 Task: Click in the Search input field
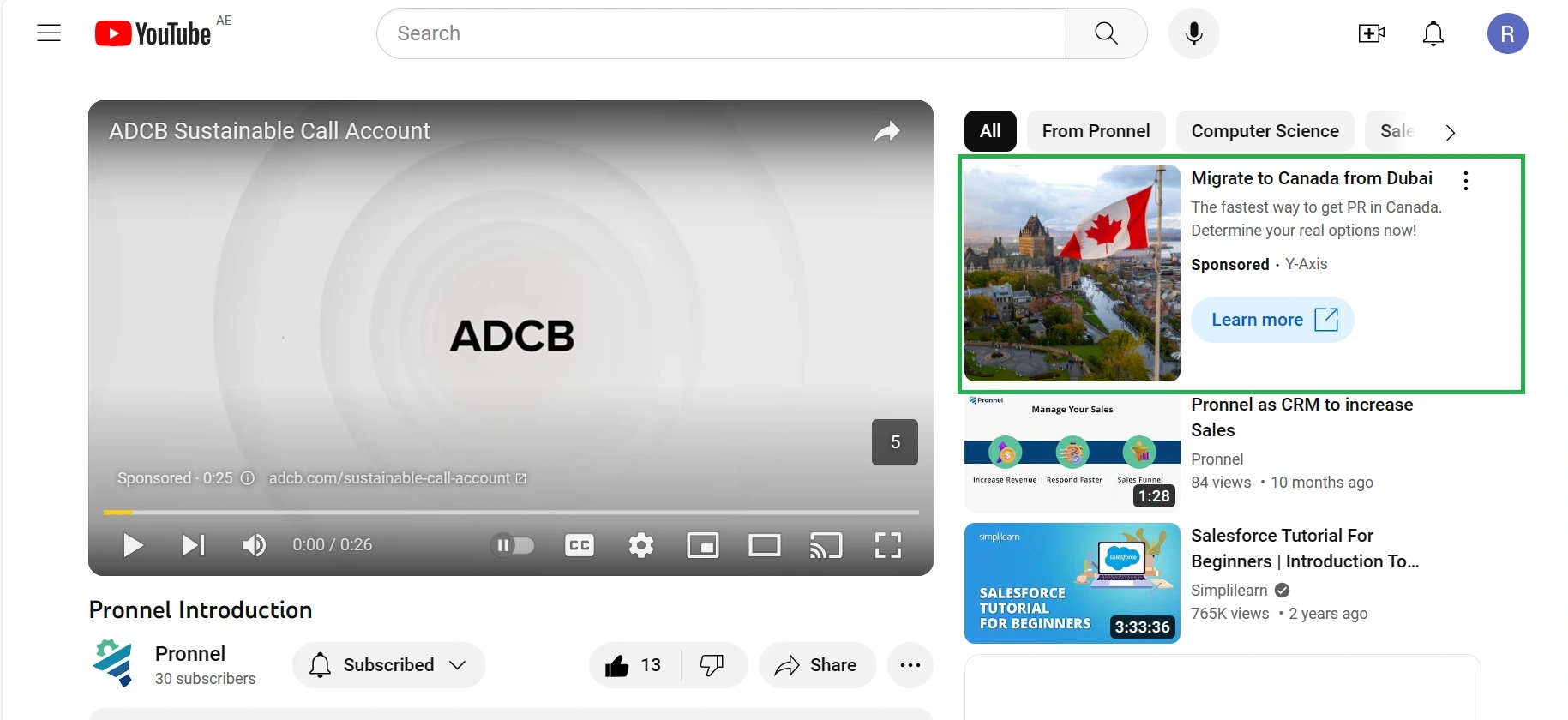(721, 33)
